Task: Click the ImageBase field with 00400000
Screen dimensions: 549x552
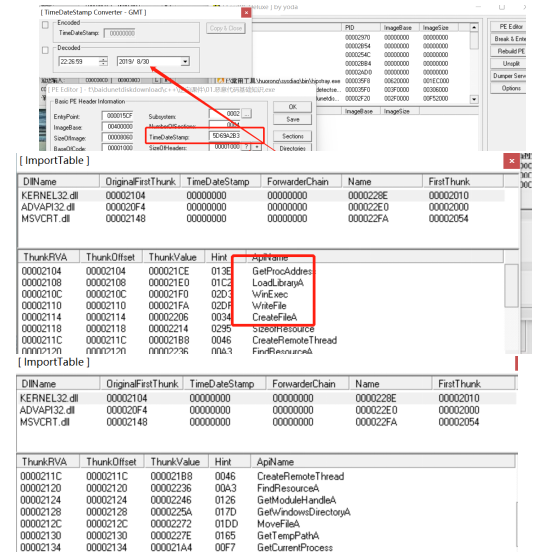Action: (x=118, y=126)
